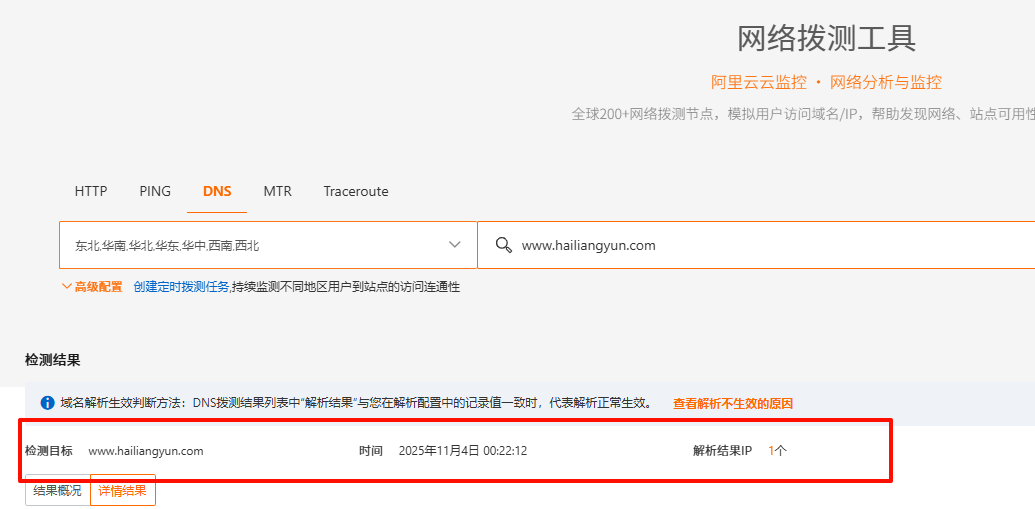This screenshot has height=509, width=1035.
Task: Click the 阿里云云监控 link
Action: pos(759,82)
